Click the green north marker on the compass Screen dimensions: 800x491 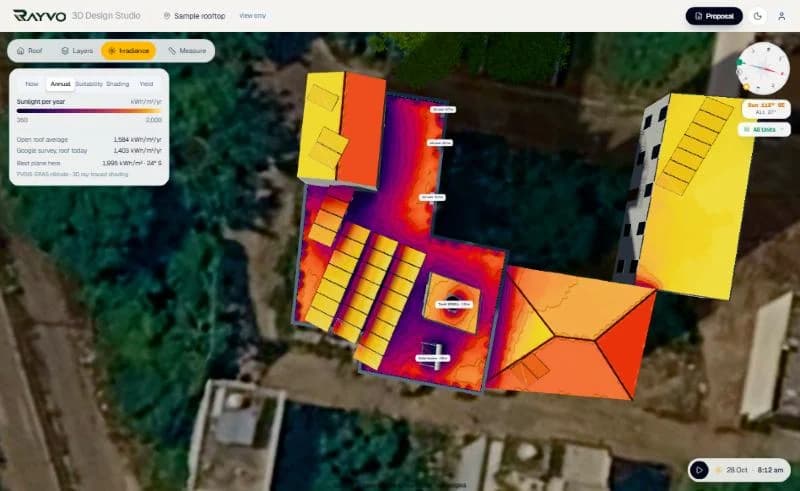tap(739, 62)
